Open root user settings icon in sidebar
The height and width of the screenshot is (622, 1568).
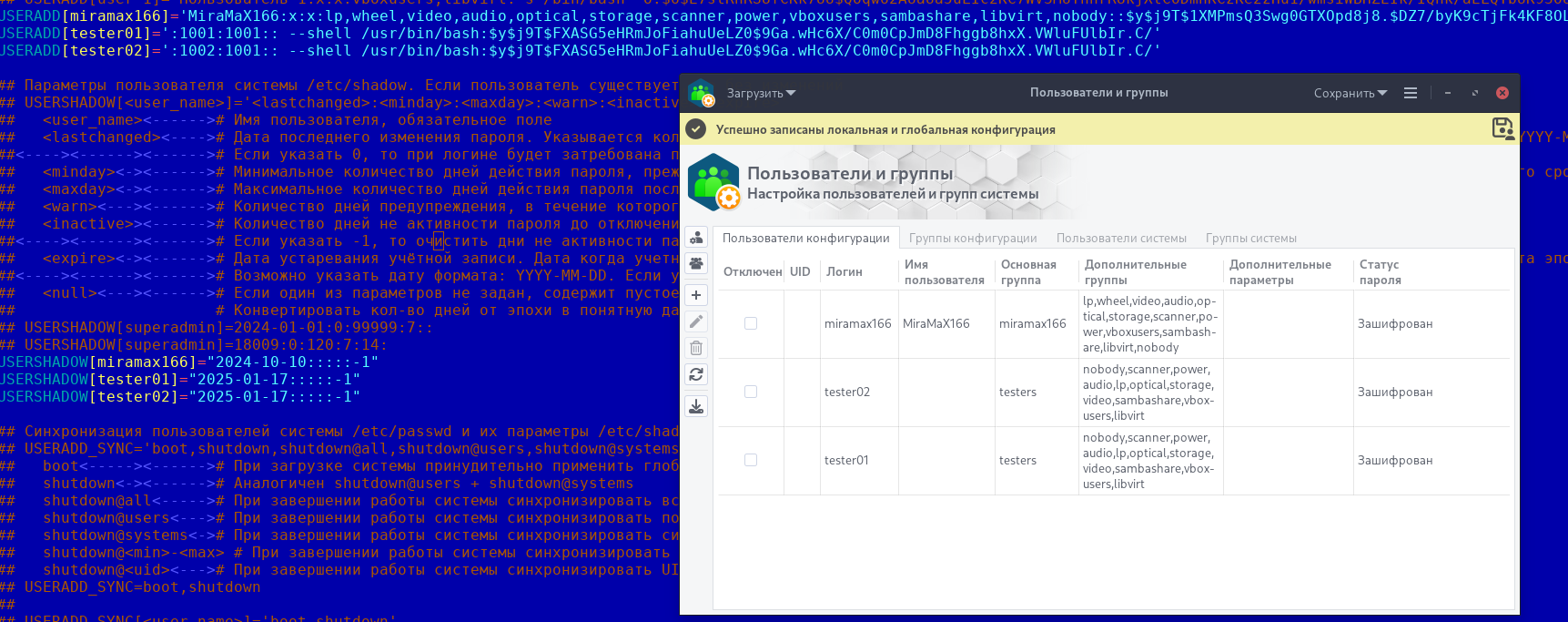click(696, 238)
